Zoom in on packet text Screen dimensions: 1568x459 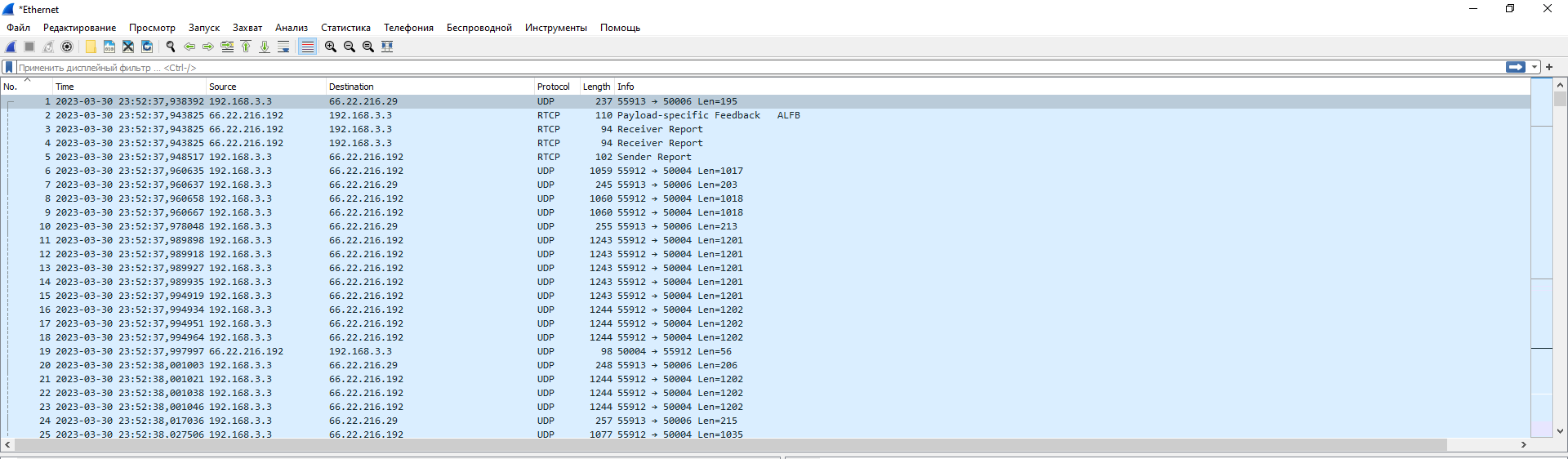coord(331,47)
